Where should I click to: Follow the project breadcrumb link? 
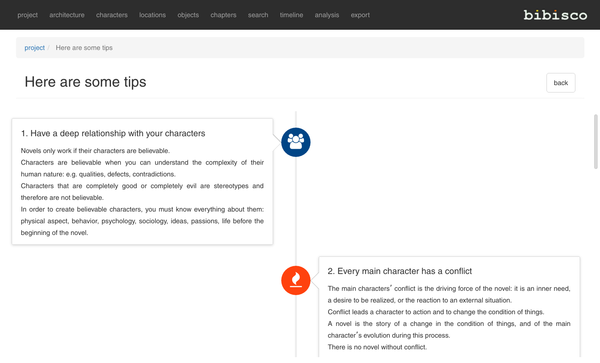34,48
